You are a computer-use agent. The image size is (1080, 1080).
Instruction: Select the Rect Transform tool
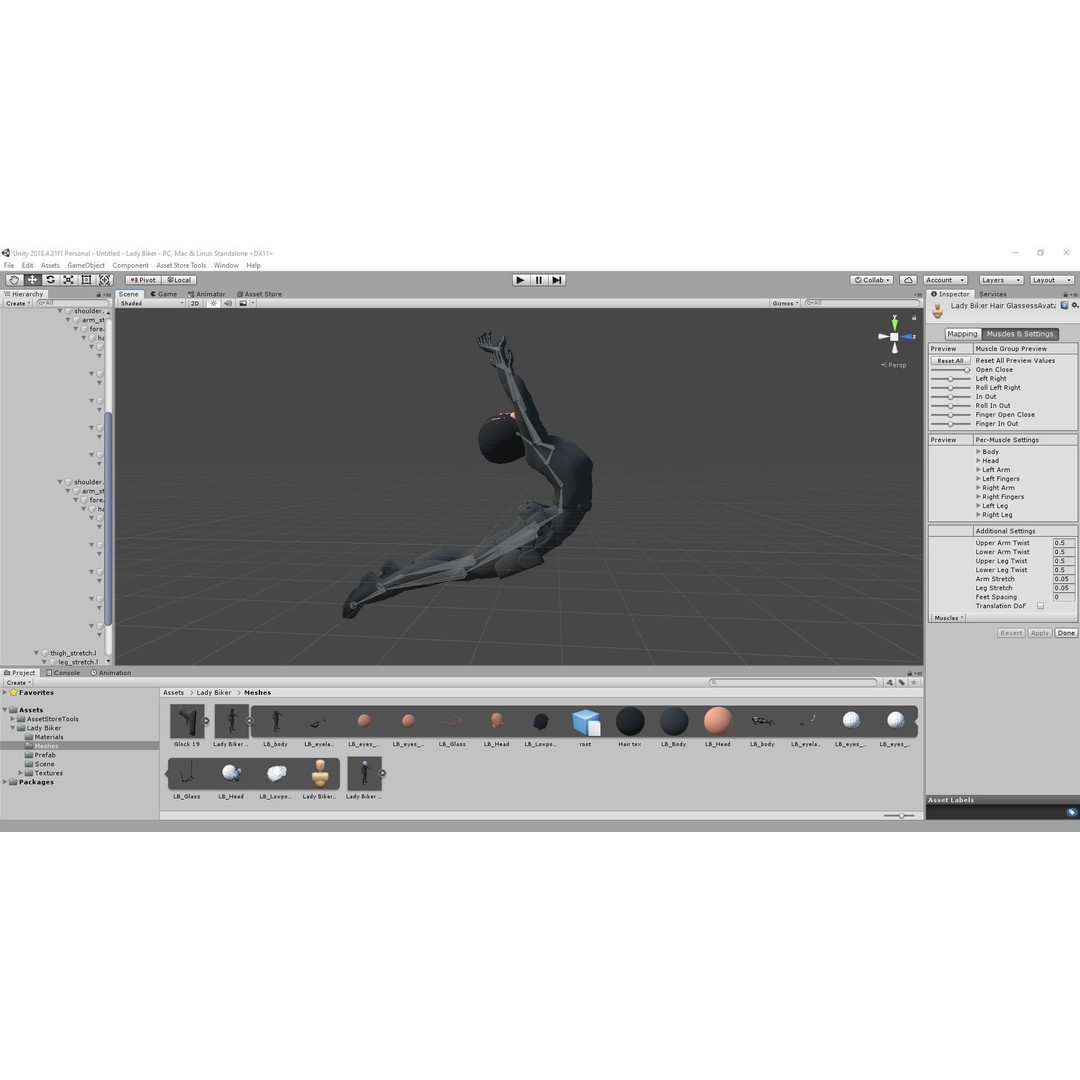(86, 280)
